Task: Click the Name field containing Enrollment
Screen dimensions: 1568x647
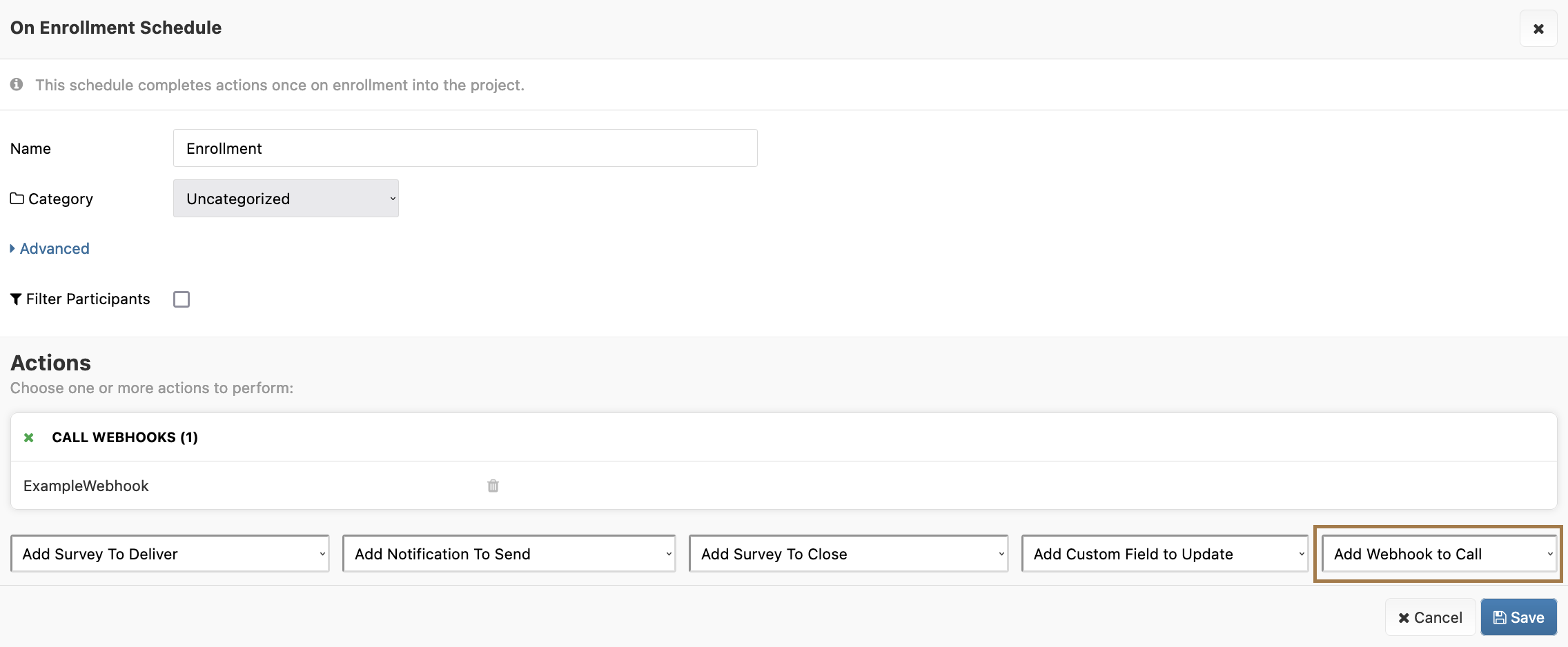Action: click(x=464, y=148)
